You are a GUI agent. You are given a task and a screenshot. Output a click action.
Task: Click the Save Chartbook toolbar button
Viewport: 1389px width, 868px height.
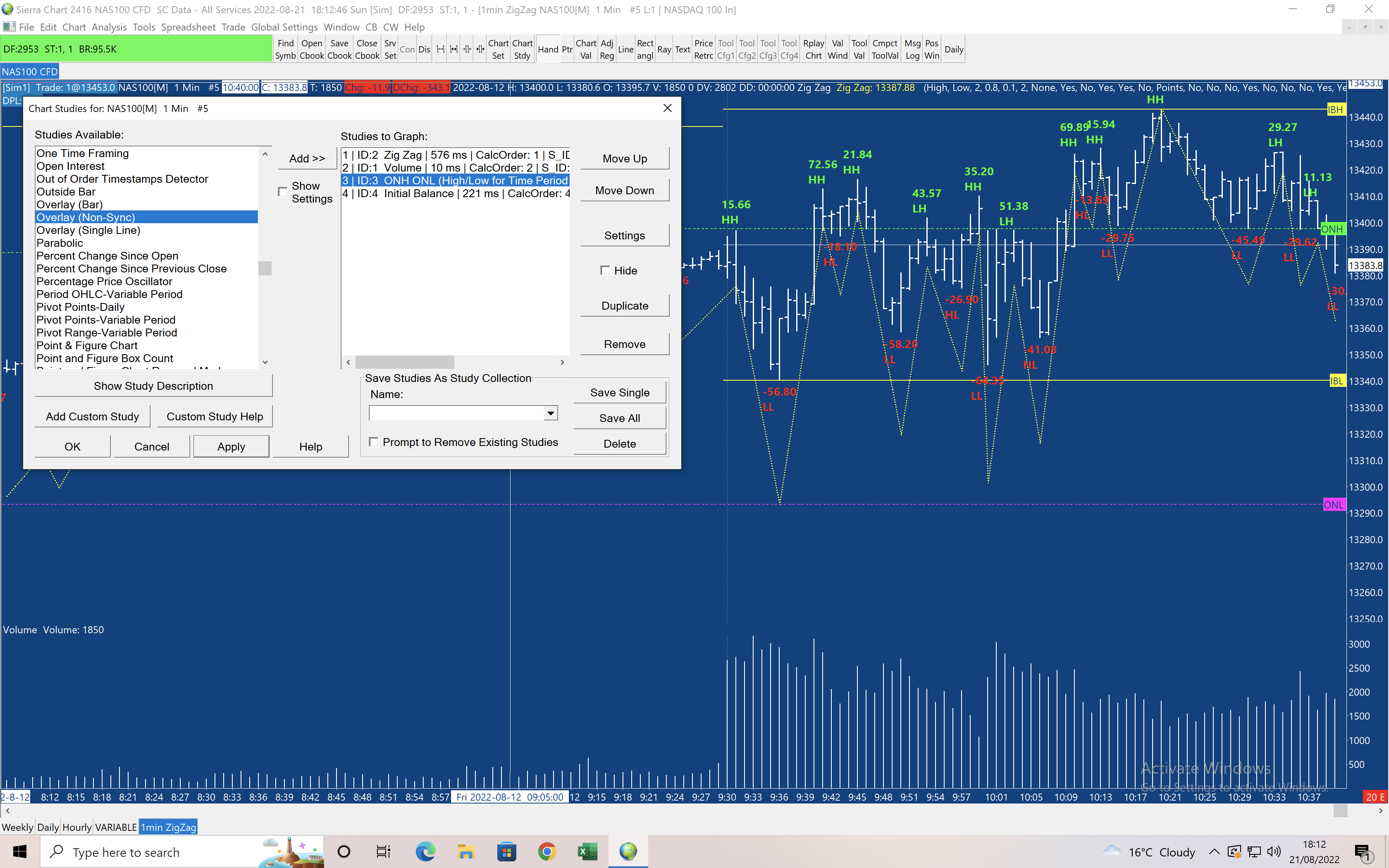[x=339, y=49]
